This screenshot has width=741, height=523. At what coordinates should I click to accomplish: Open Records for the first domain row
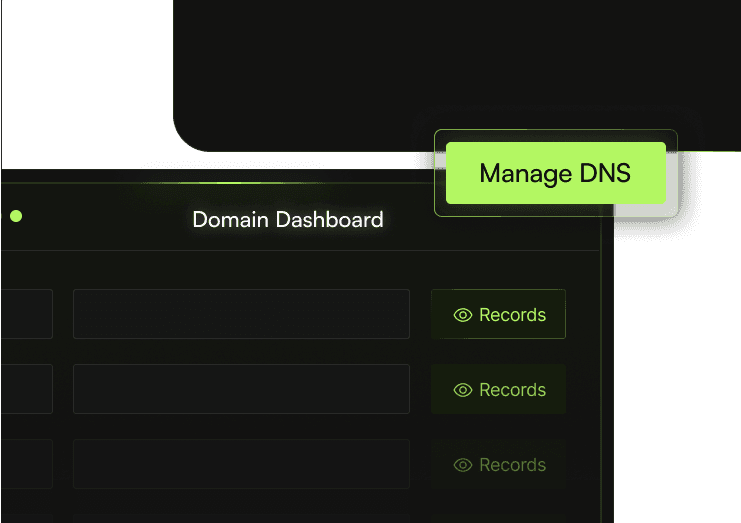tap(498, 315)
